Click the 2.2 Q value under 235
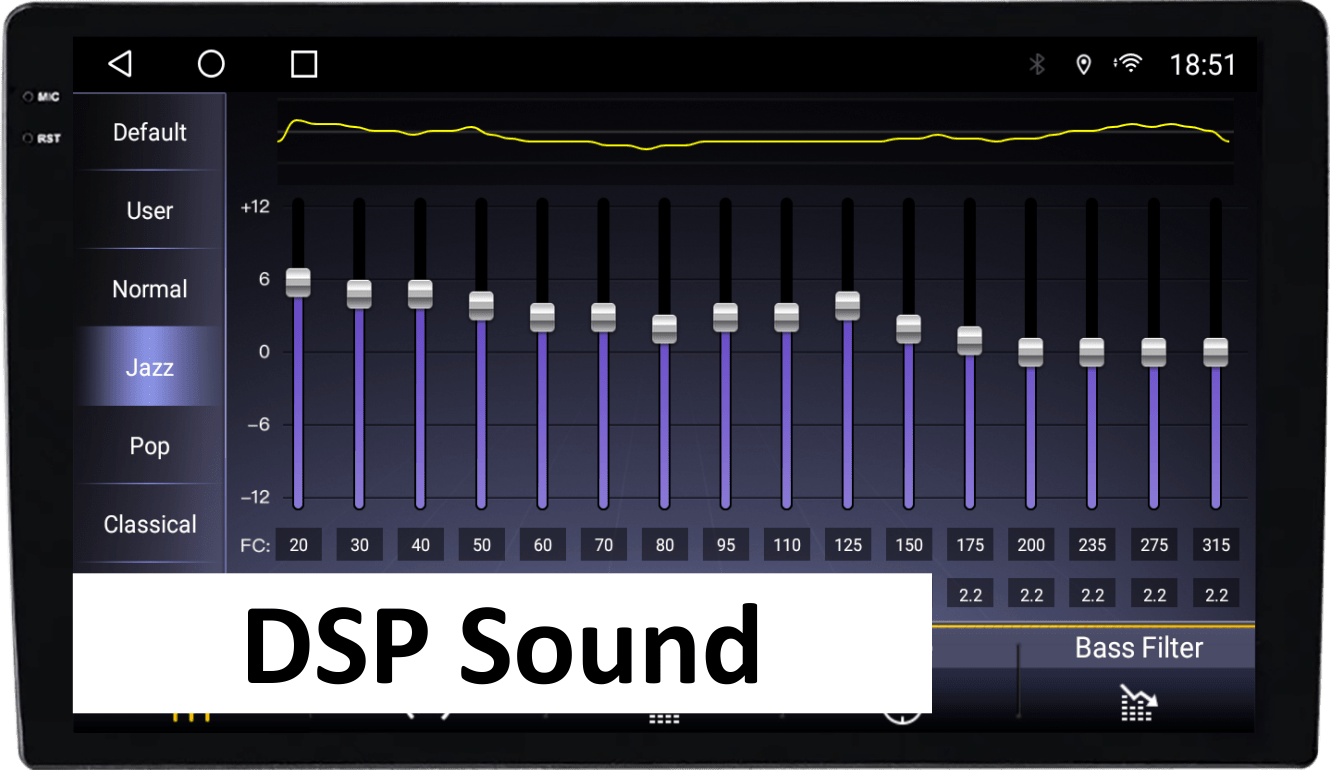The image size is (1330, 770). point(1092,595)
